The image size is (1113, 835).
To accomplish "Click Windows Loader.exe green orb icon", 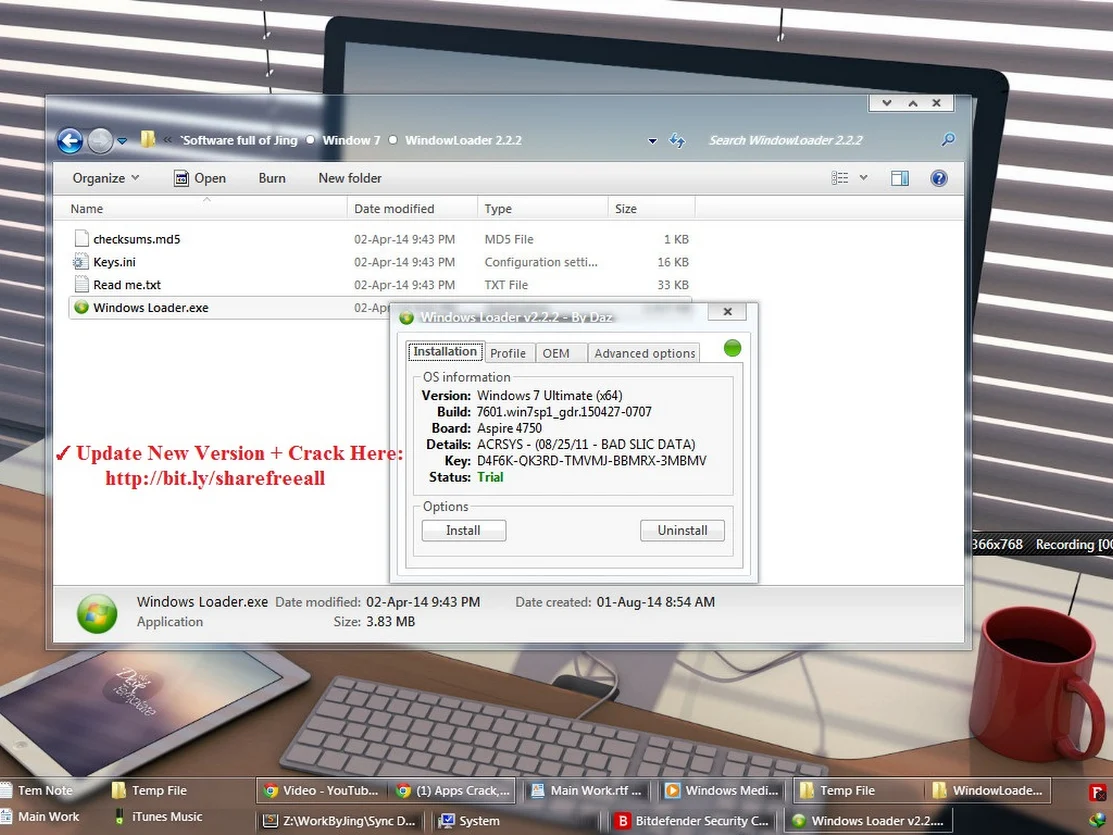I will [81, 307].
